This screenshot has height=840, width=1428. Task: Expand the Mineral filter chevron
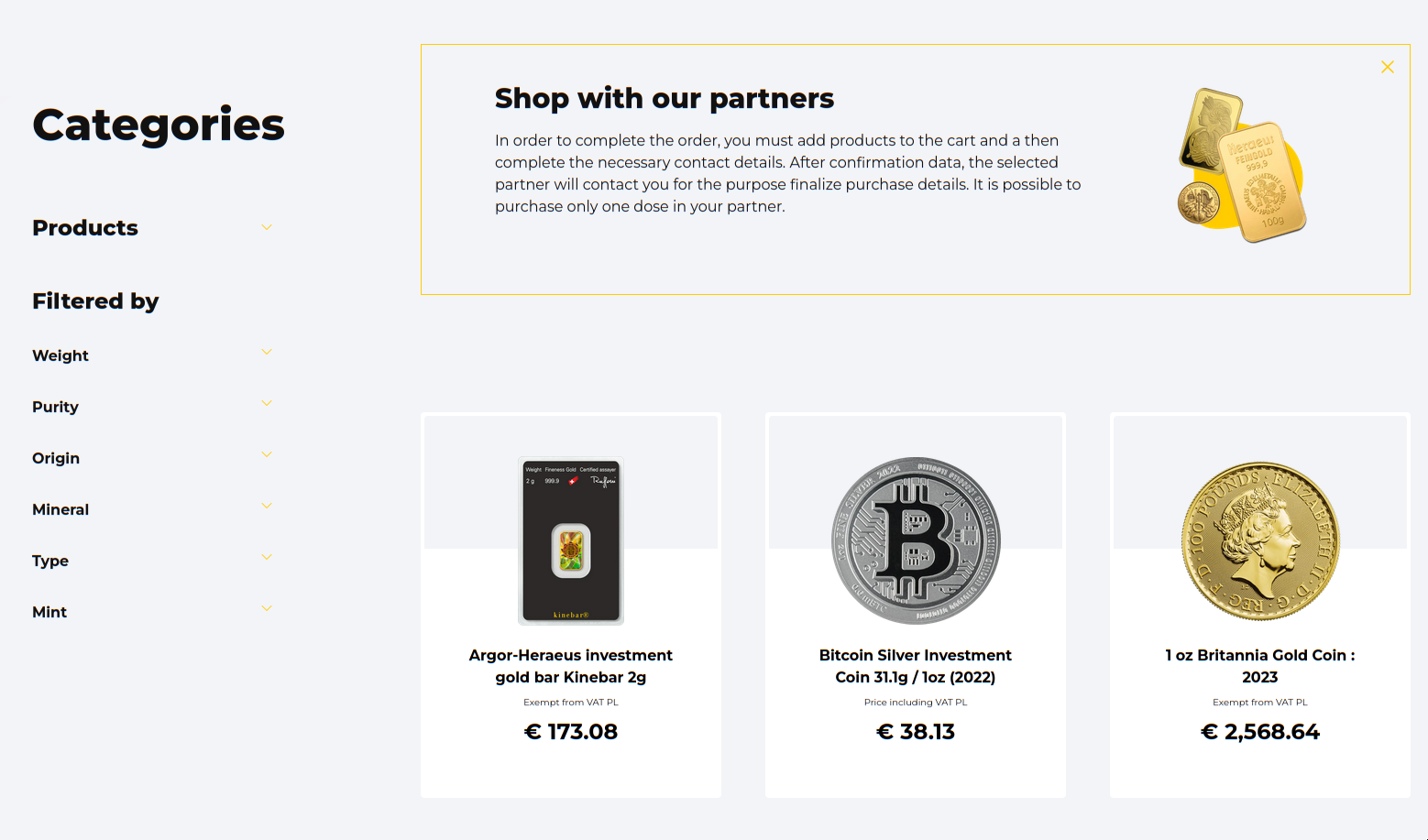(x=267, y=506)
